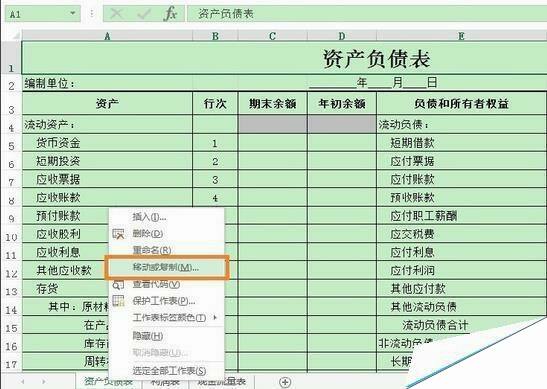Viewport: 547px width, 389px height.
Task: Click the cell 存货
Action: [66, 289]
